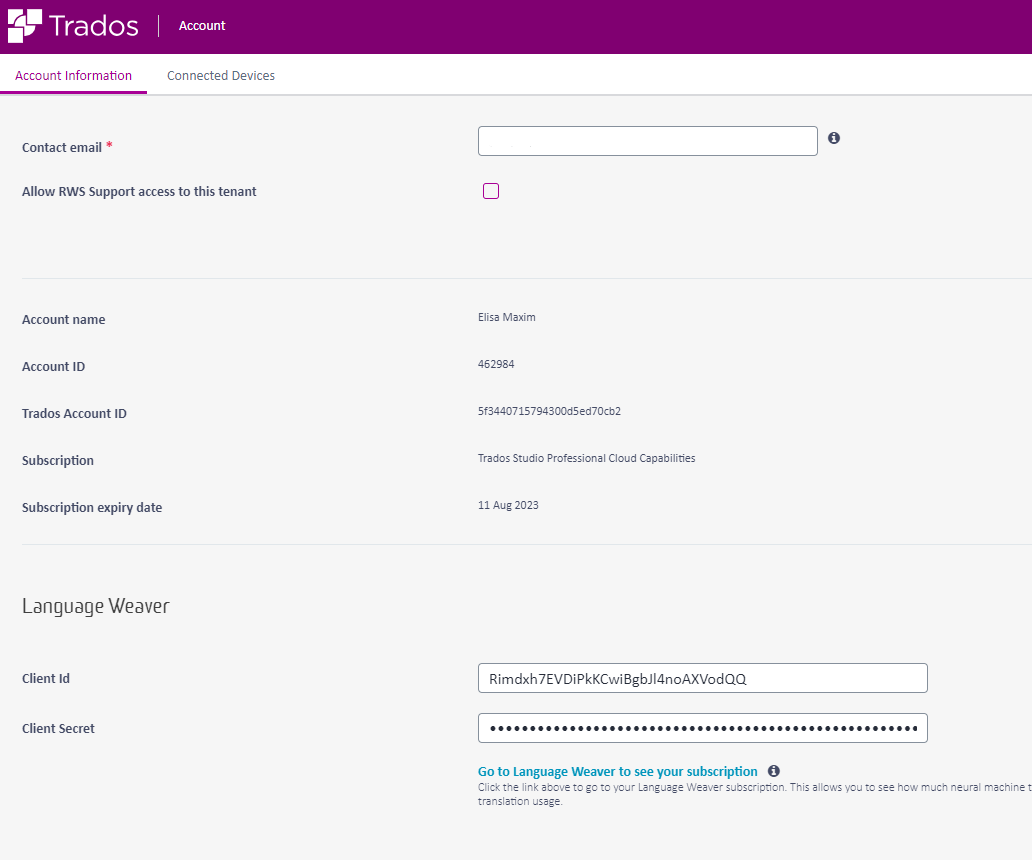Screen dimensions: 1032x860
Task: Click into the Client Secret field
Action: coord(703,728)
